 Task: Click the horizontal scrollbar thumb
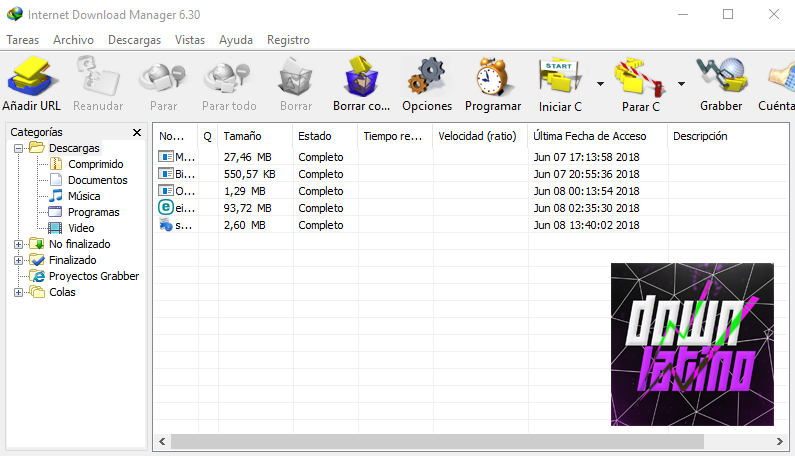coord(437,442)
